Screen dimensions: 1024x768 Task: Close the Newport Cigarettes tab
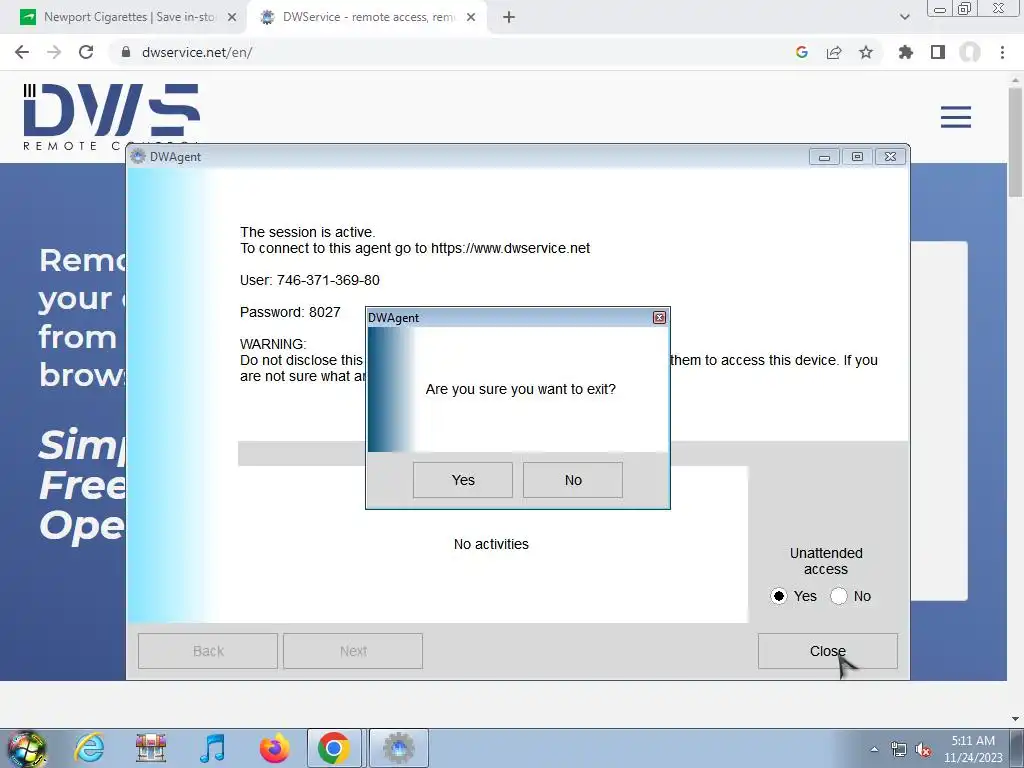coord(232,18)
